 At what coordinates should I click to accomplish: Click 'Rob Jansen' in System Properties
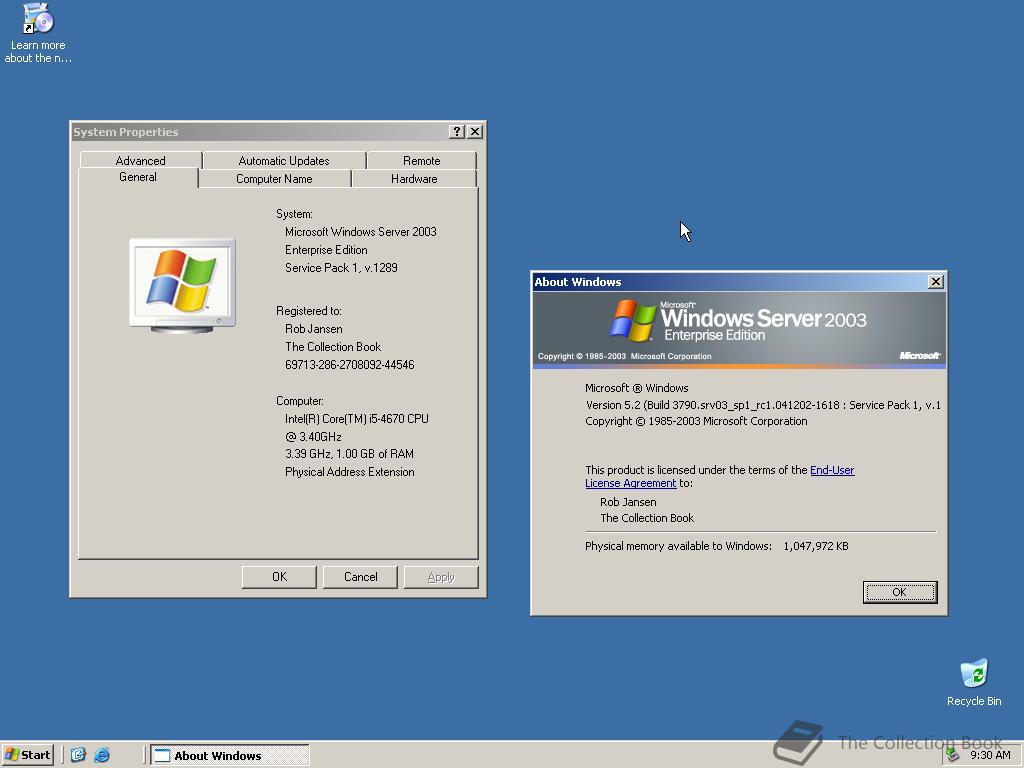click(313, 329)
